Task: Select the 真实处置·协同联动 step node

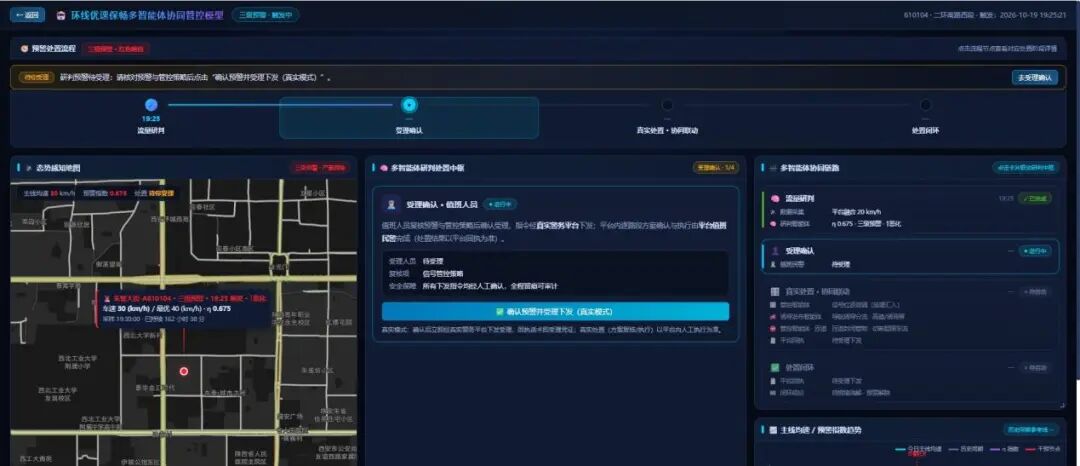Action: (667, 105)
